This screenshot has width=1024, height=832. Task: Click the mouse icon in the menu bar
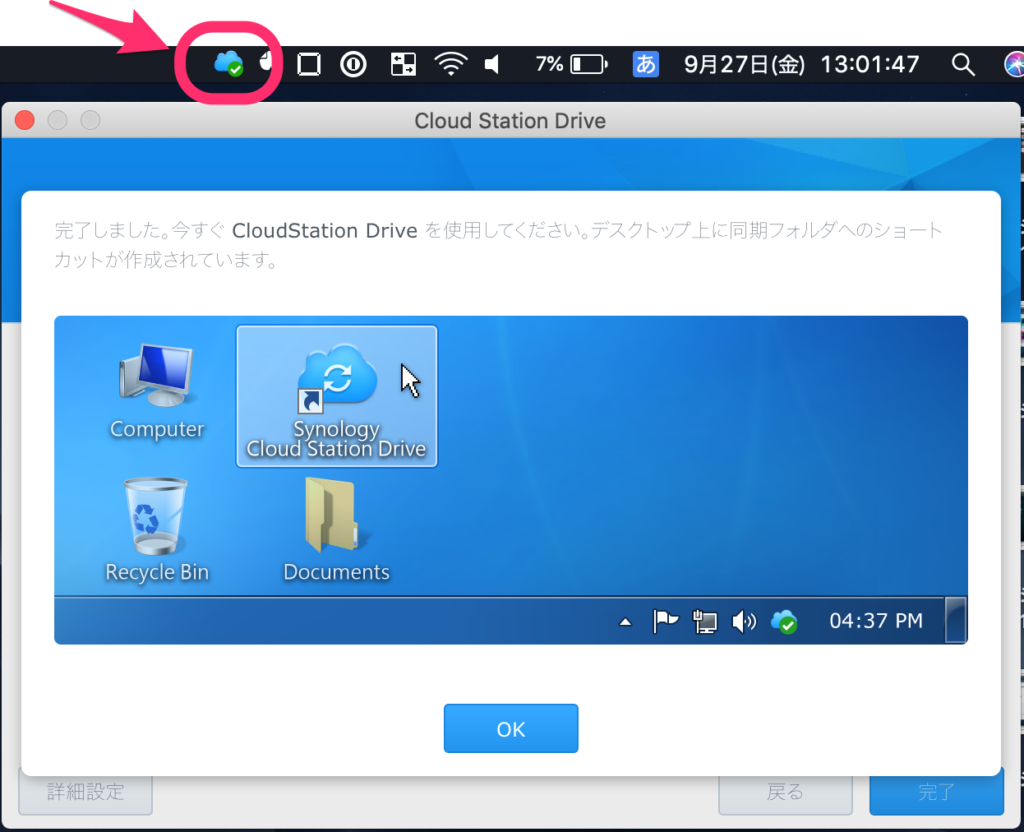(x=265, y=65)
